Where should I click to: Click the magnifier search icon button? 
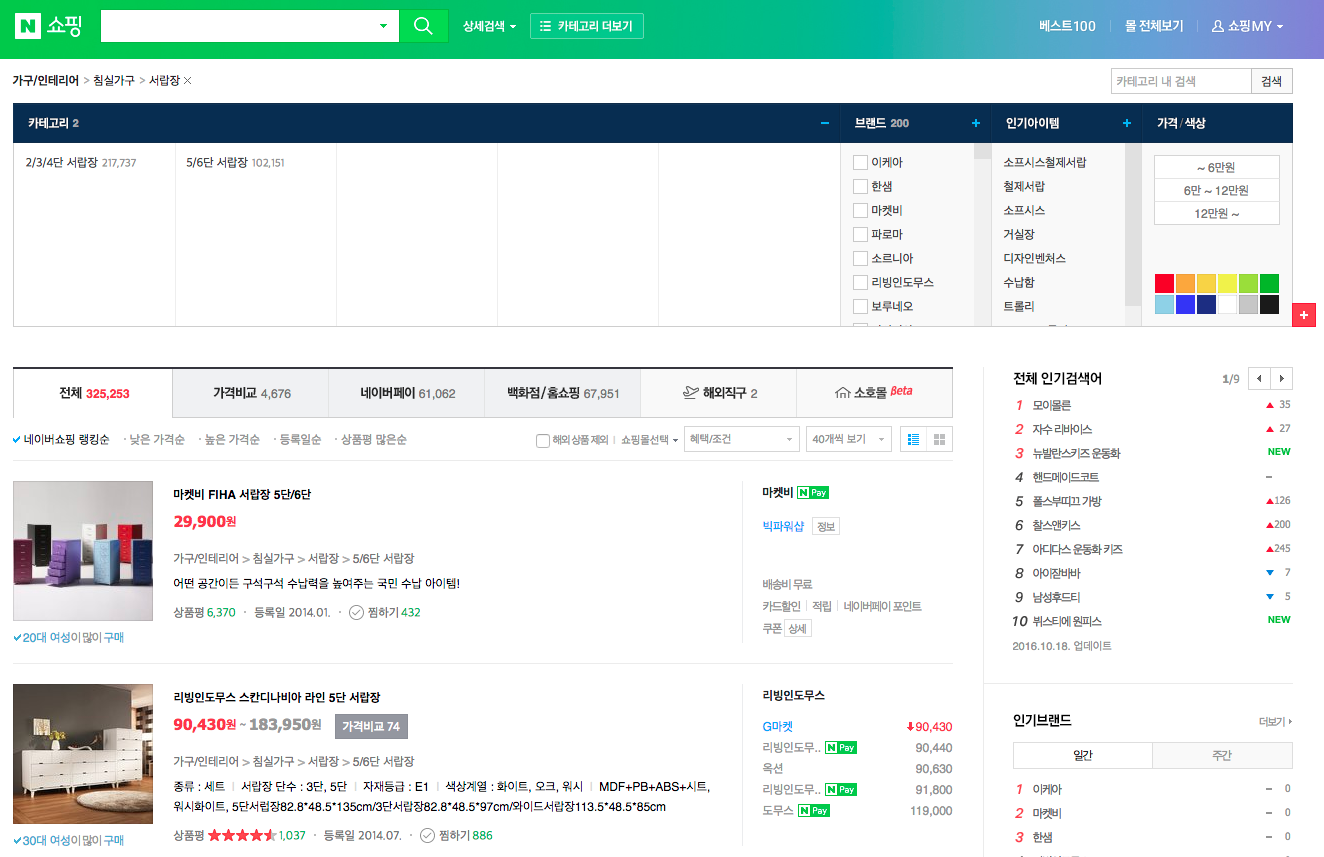[x=423, y=26]
